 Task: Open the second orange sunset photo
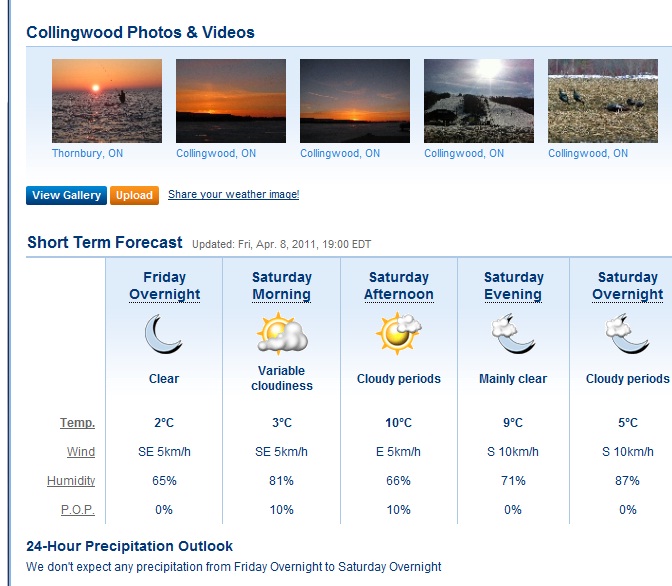231,101
